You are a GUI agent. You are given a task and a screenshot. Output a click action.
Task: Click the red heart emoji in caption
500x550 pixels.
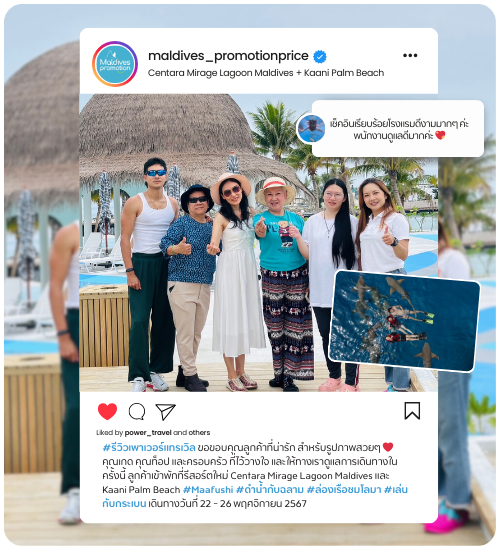pos(388,447)
